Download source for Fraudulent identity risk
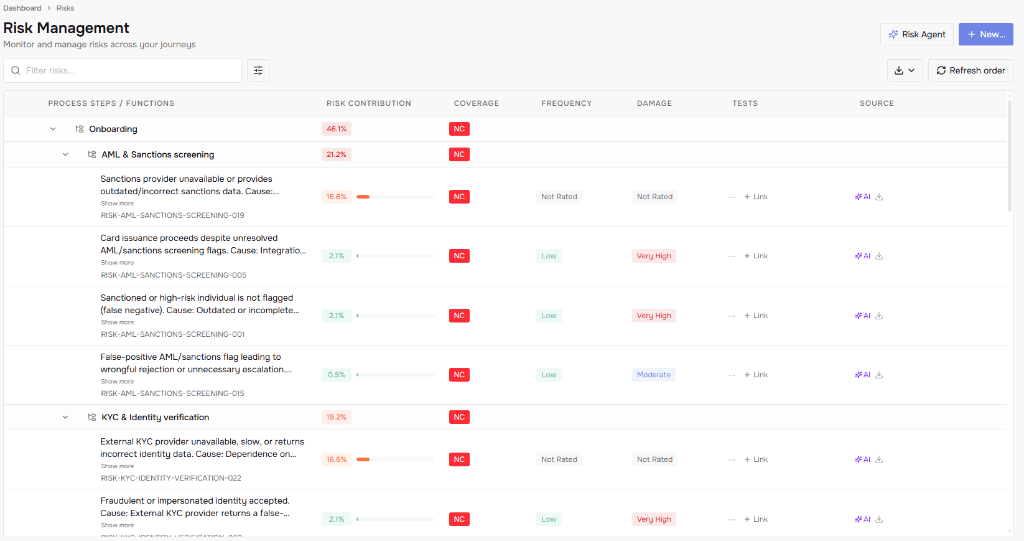 (879, 519)
